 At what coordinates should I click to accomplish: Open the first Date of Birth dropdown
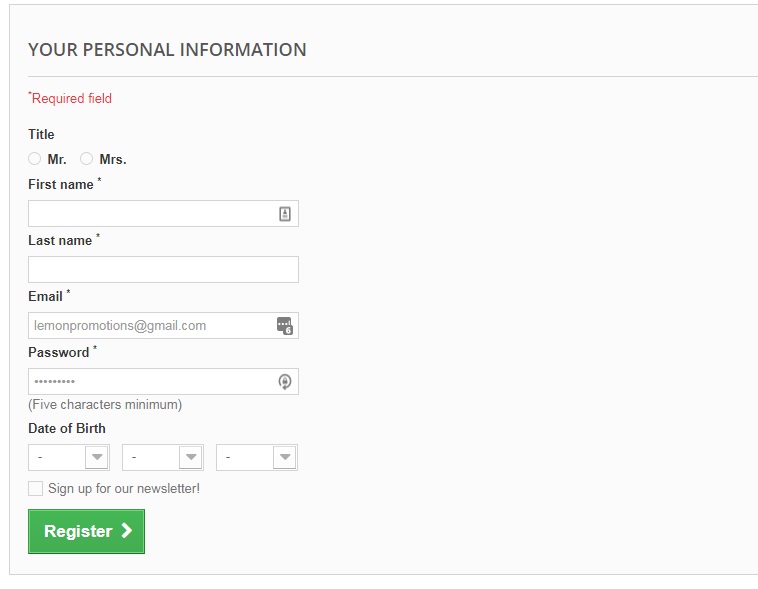68,458
